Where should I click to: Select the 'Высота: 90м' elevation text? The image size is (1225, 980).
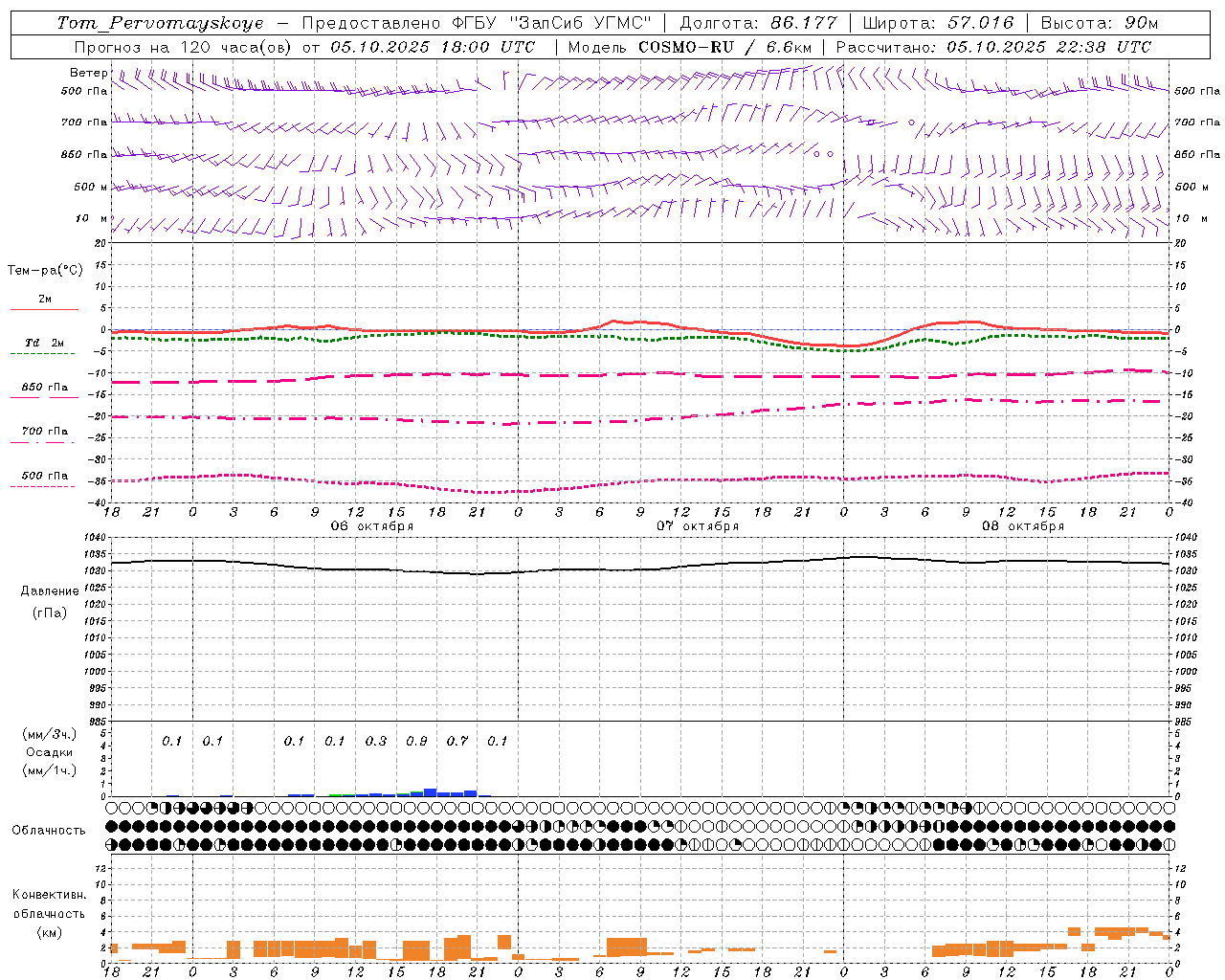coord(1099,23)
